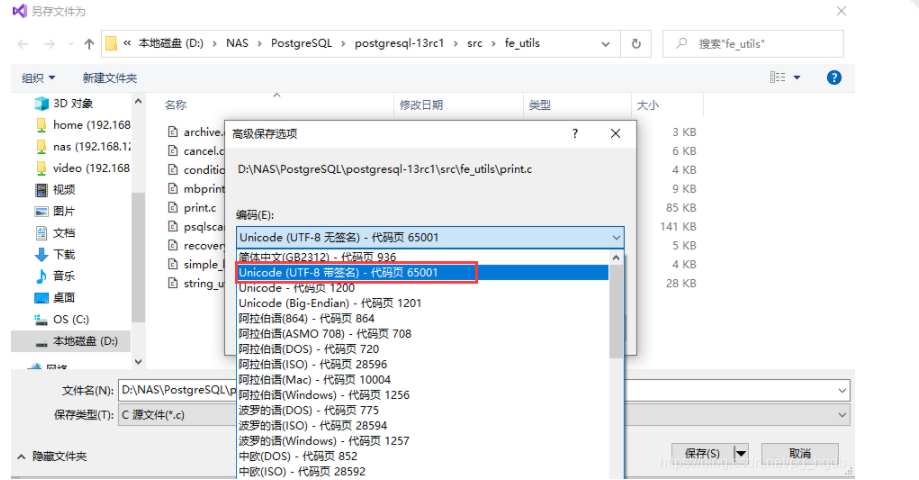Select 图片 in the navigation pane
This screenshot has width=919, height=480.
tap(55, 212)
